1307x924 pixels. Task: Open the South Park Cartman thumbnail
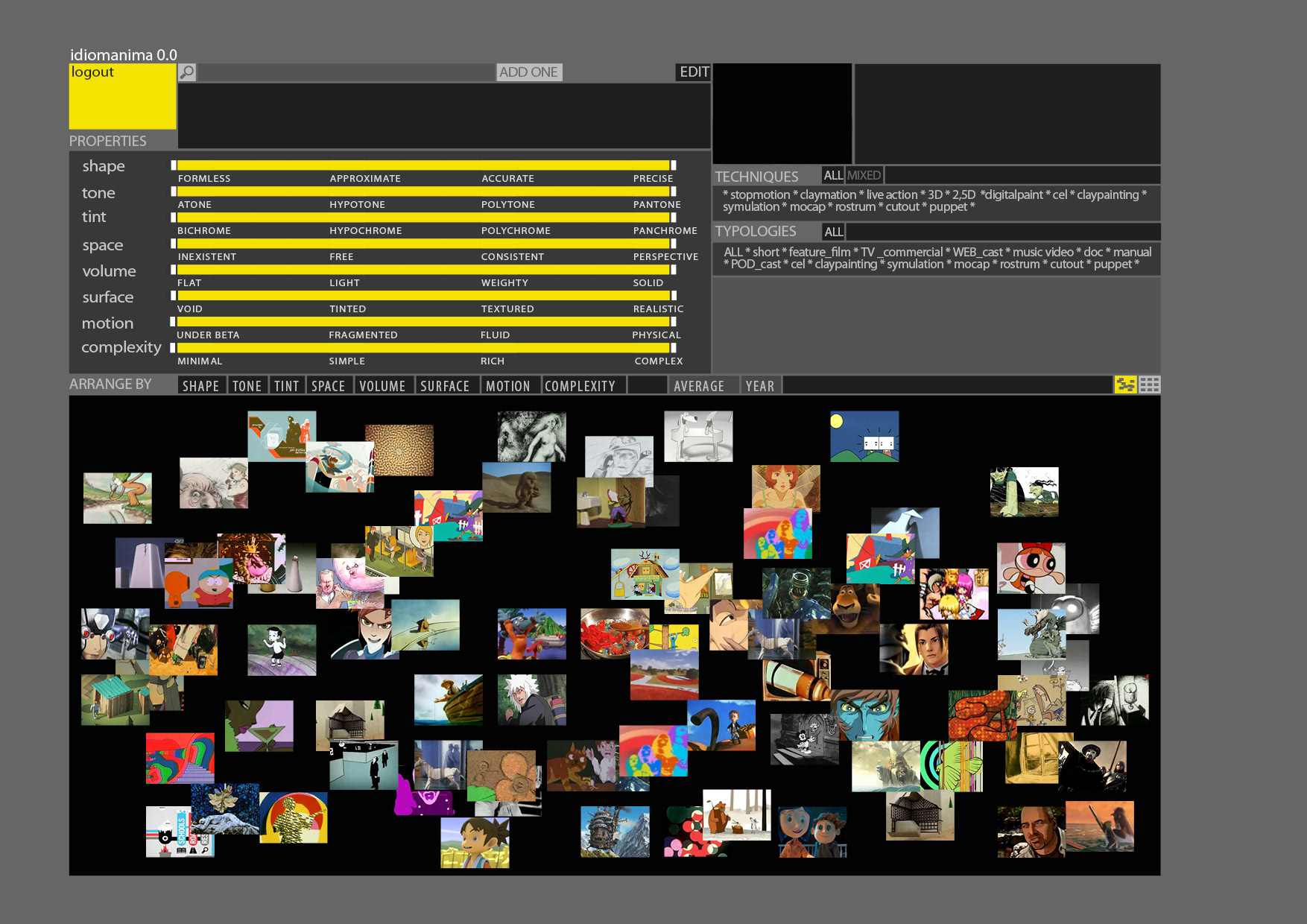(x=198, y=583)
